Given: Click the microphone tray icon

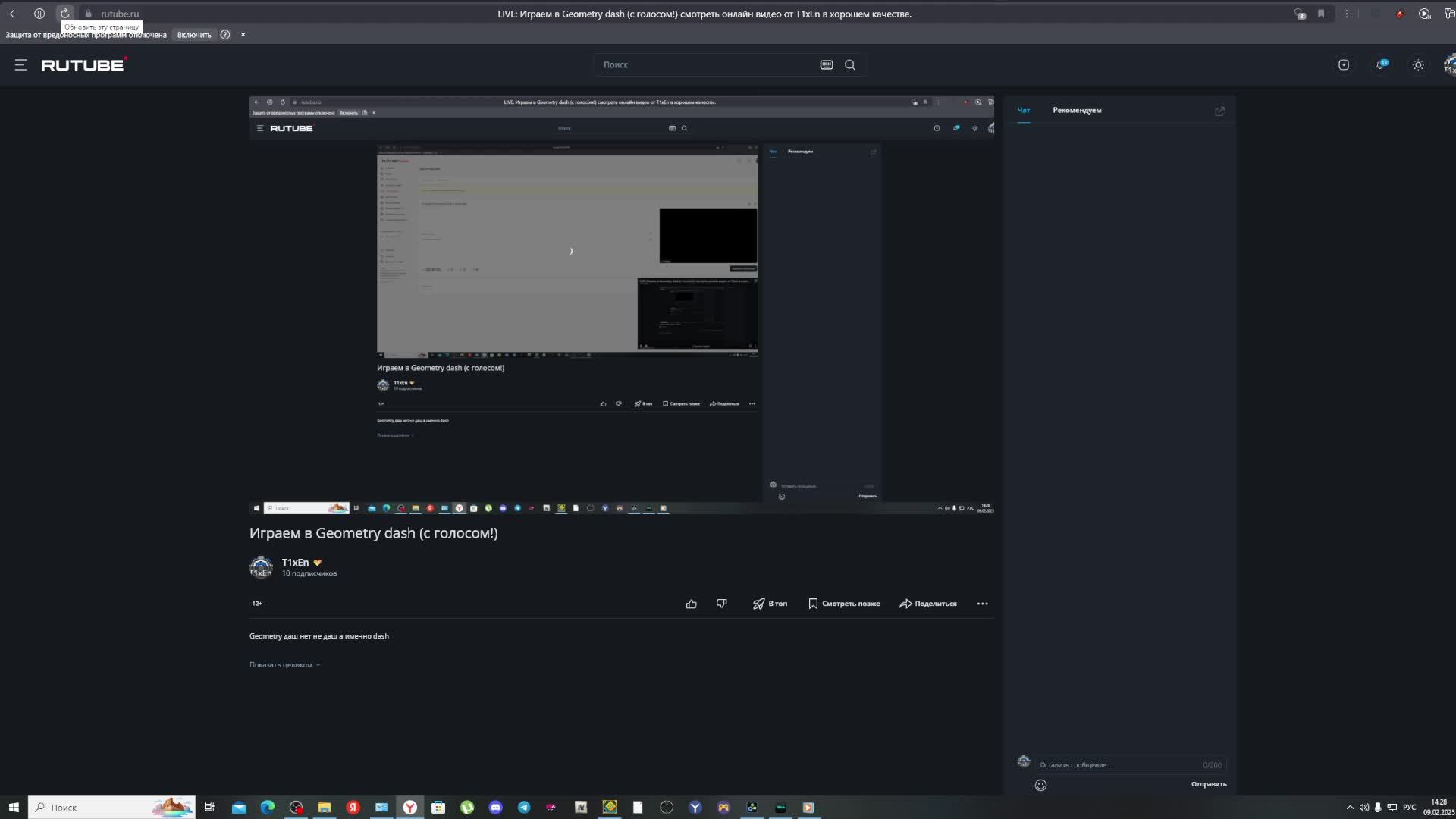Looking at the screenshot, I should [1378, 808].
